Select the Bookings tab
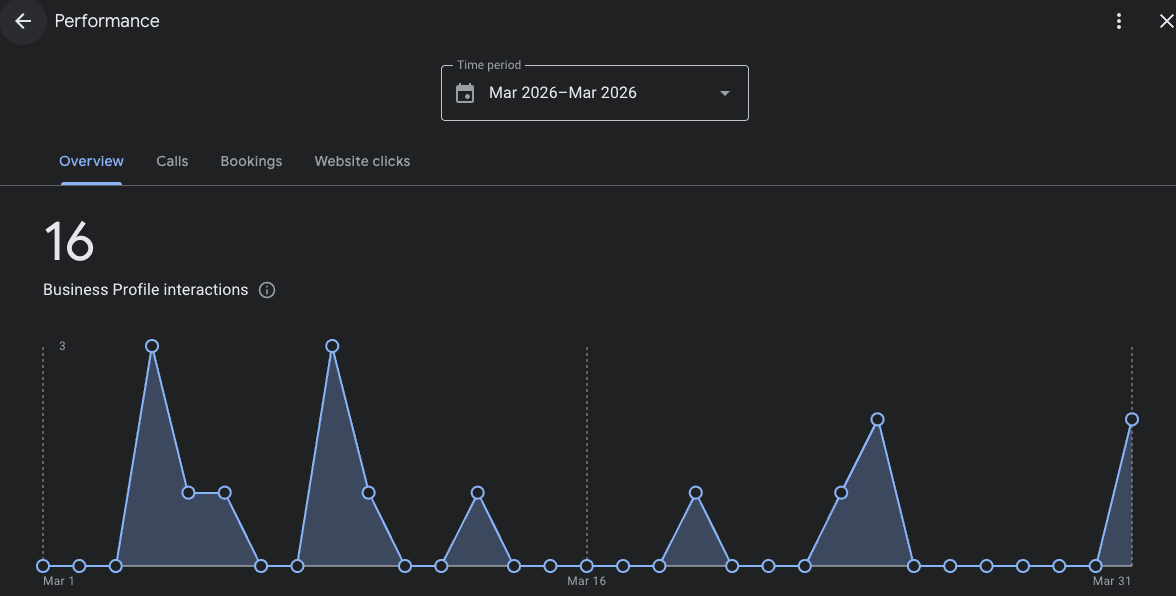Viewport: 1176px width, 596px height. (x=251, y=161)
